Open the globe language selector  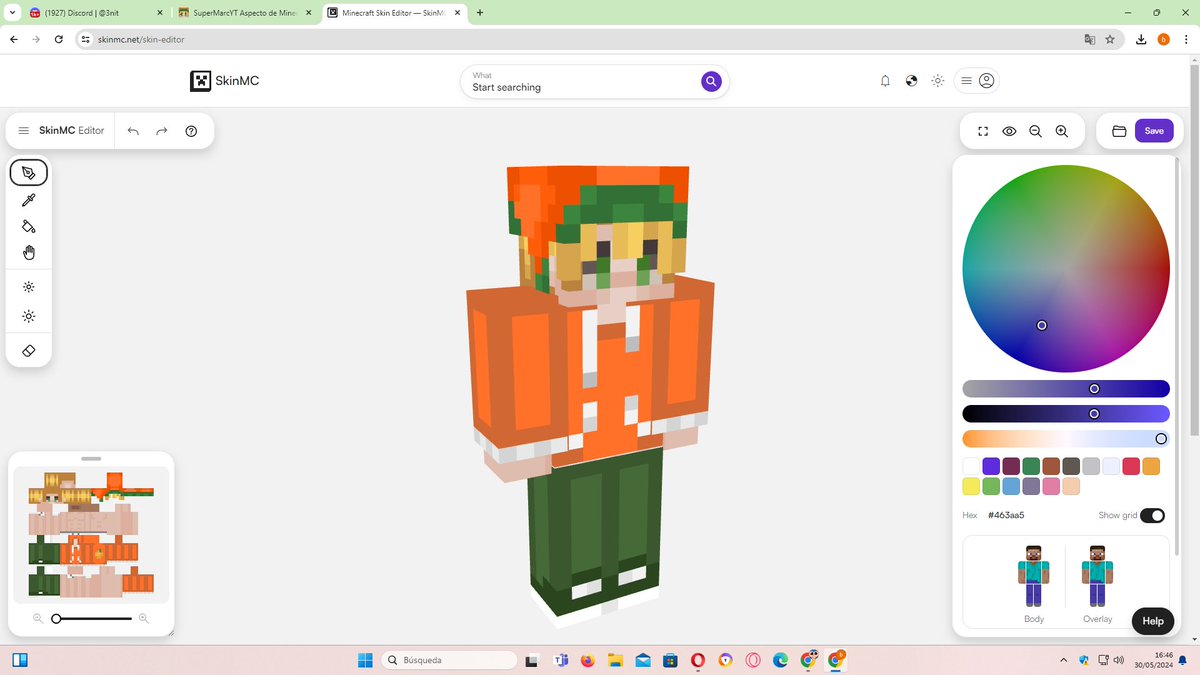[x=911, y=81]
